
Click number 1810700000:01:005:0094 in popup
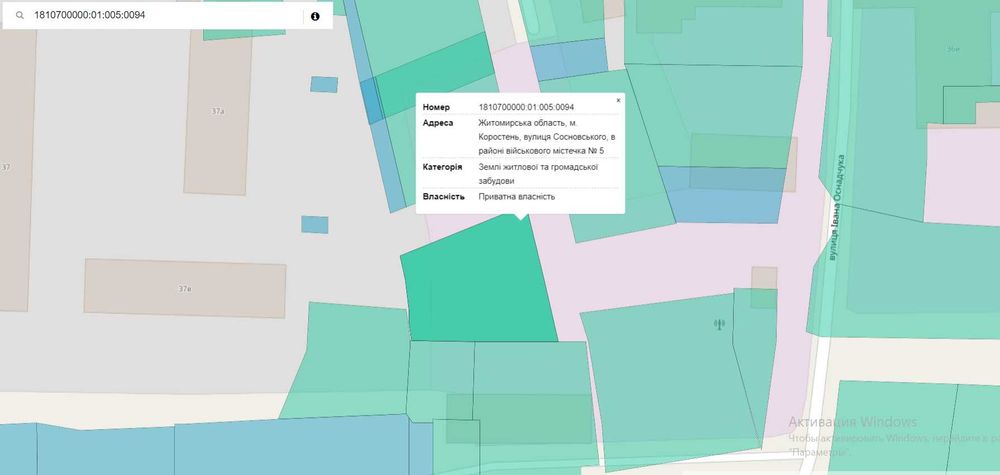click(x=526, y=107)
